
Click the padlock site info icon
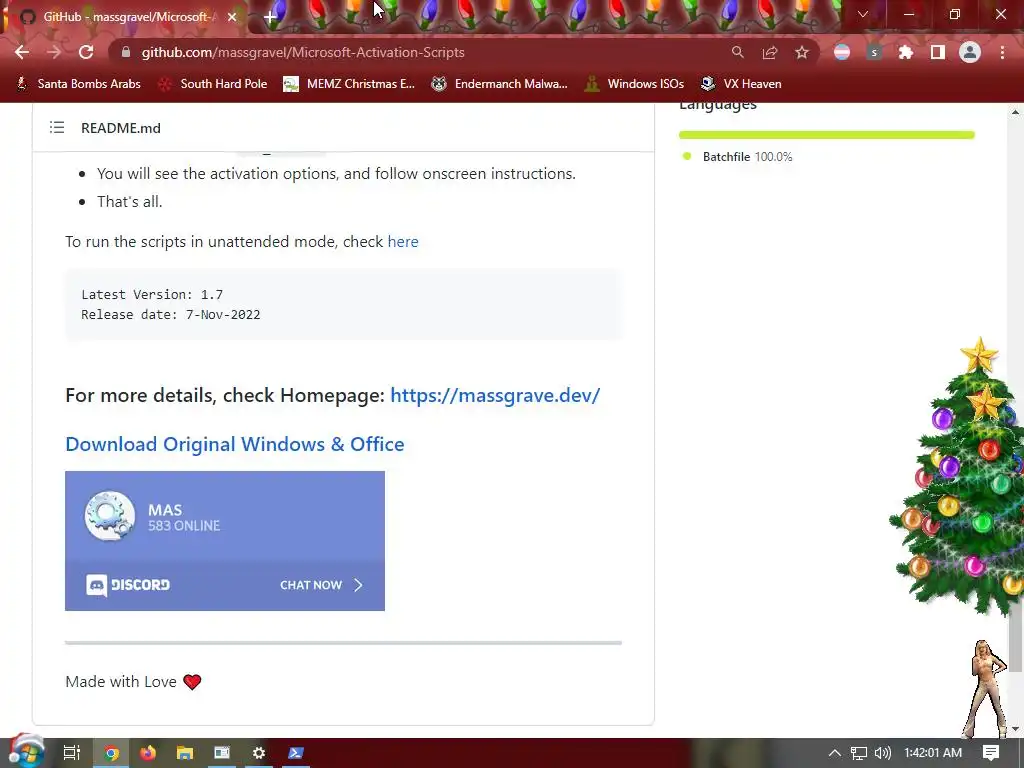point(126,52)
